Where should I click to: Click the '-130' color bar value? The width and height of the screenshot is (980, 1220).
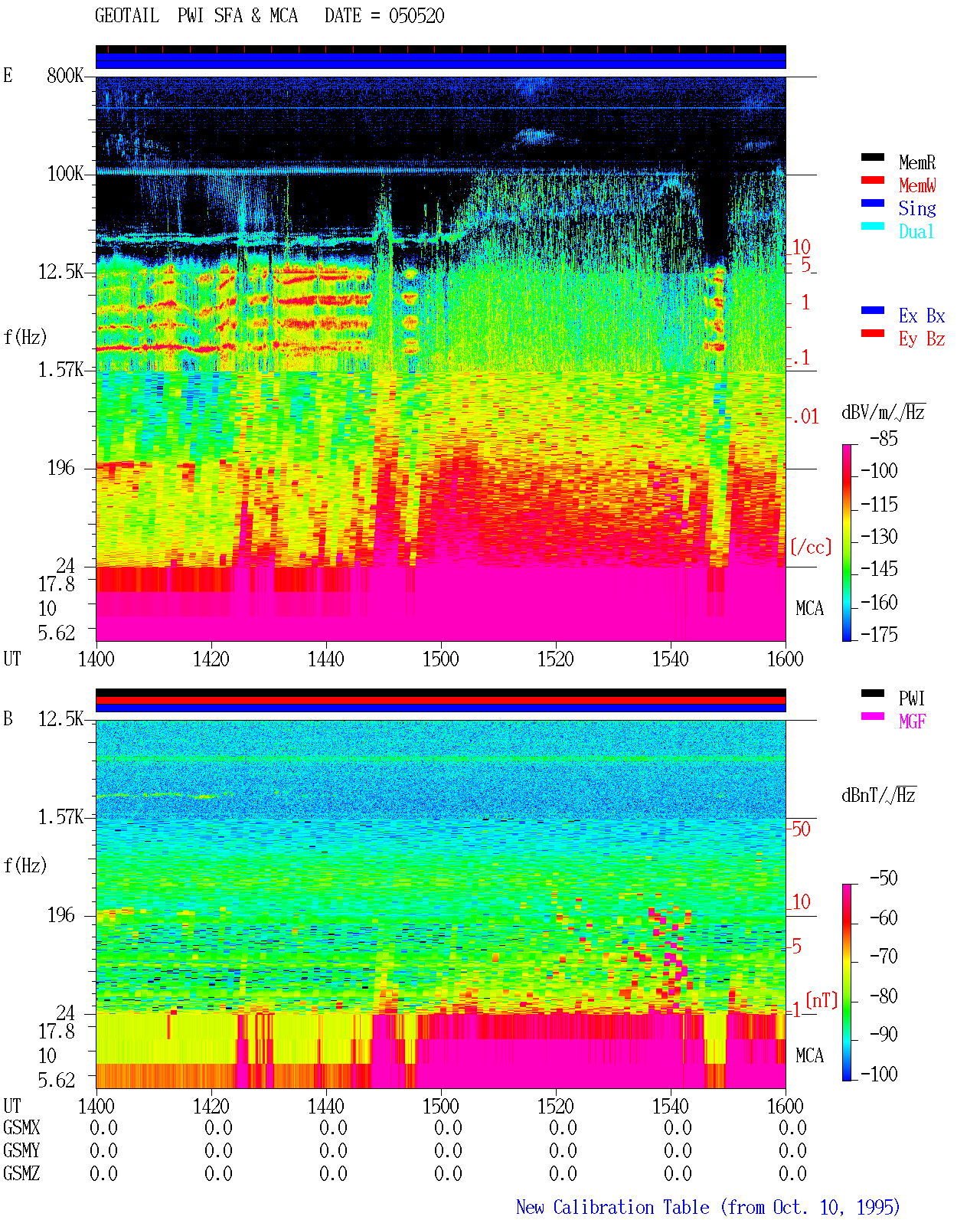(879, 536)
